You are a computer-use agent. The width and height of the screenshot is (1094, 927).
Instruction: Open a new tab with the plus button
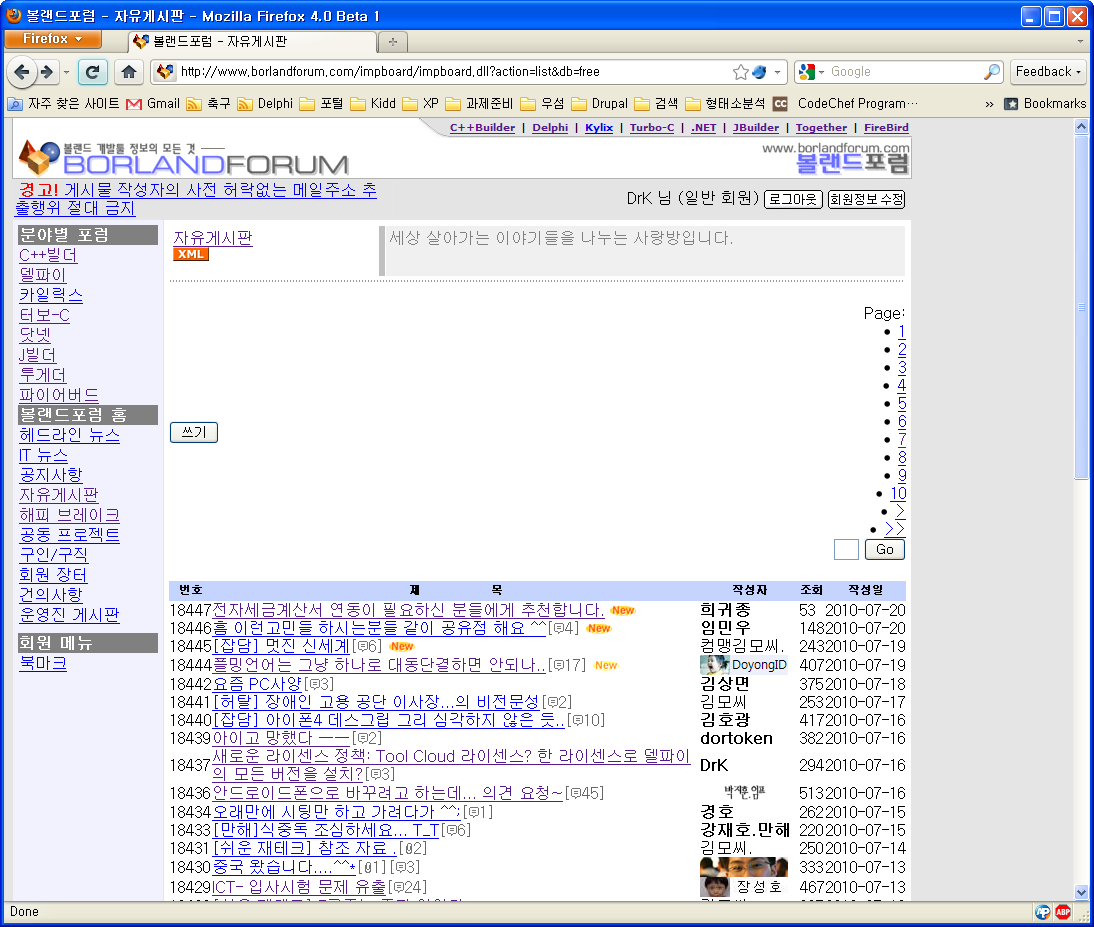(392, 42)
